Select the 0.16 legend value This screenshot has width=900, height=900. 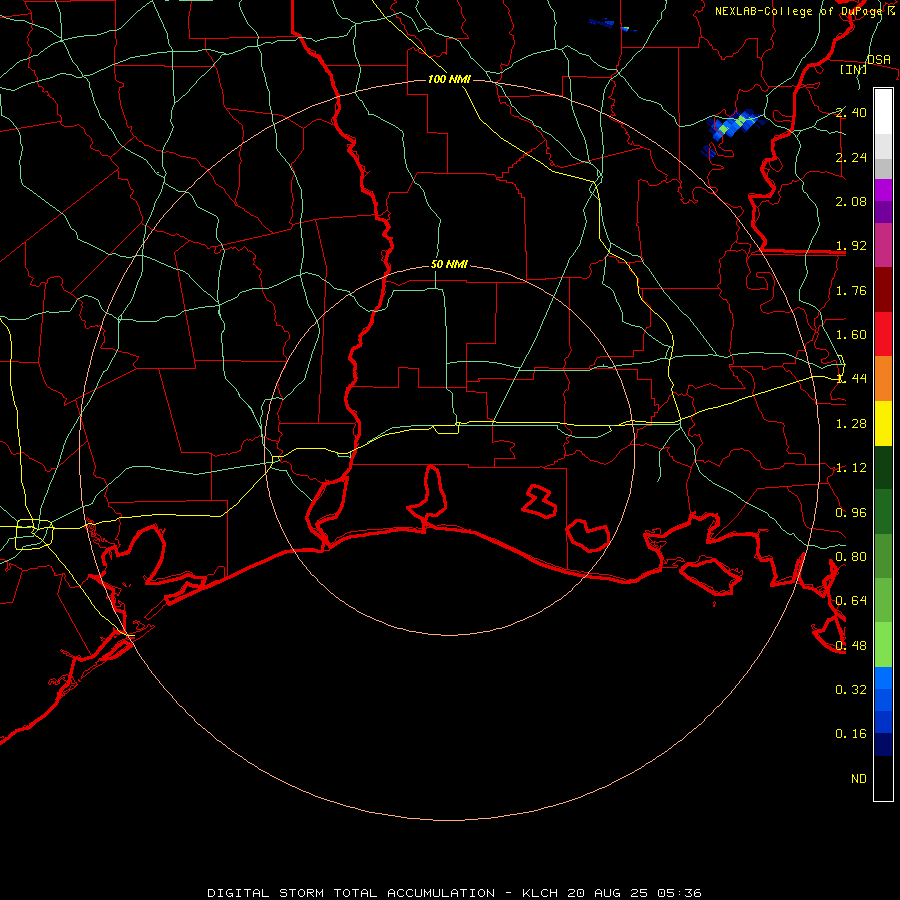(x=851, y=734)
